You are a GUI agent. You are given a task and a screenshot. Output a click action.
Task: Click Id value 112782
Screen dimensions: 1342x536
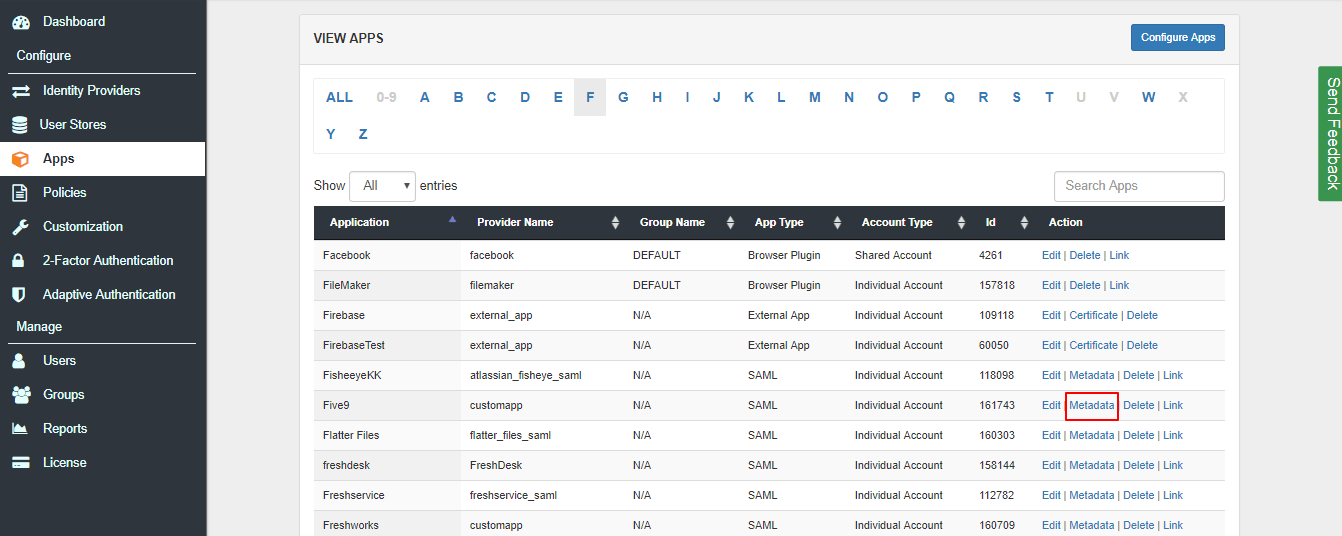point(997,495)
